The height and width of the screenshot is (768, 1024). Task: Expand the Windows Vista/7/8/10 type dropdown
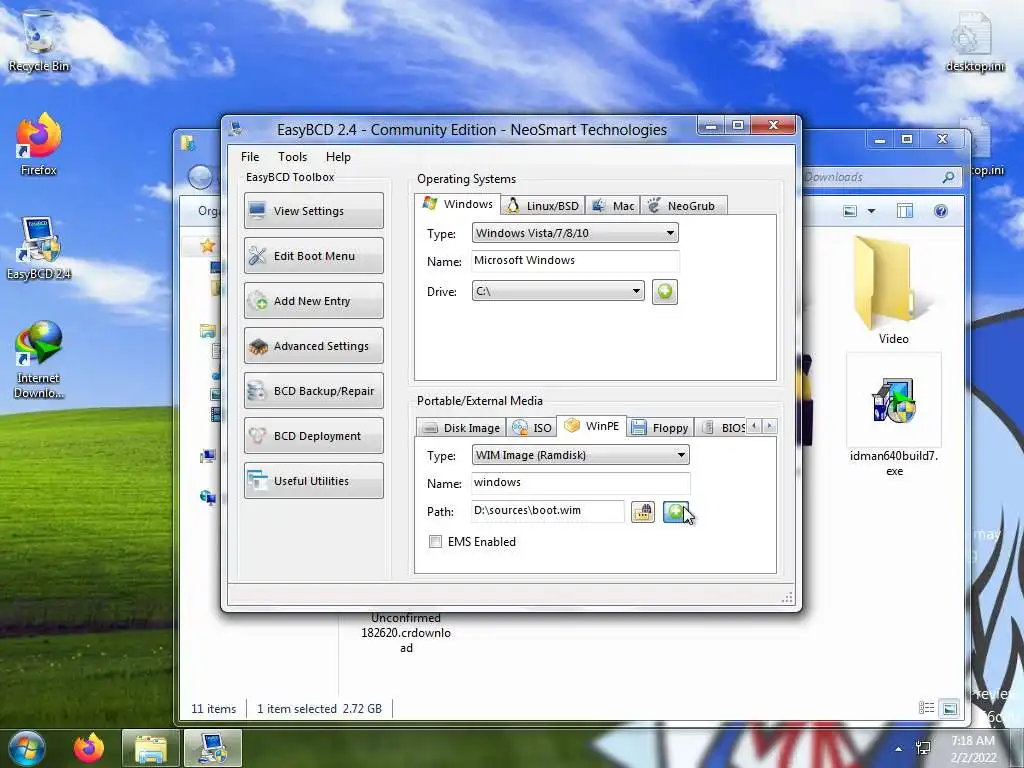click(575, 233)
